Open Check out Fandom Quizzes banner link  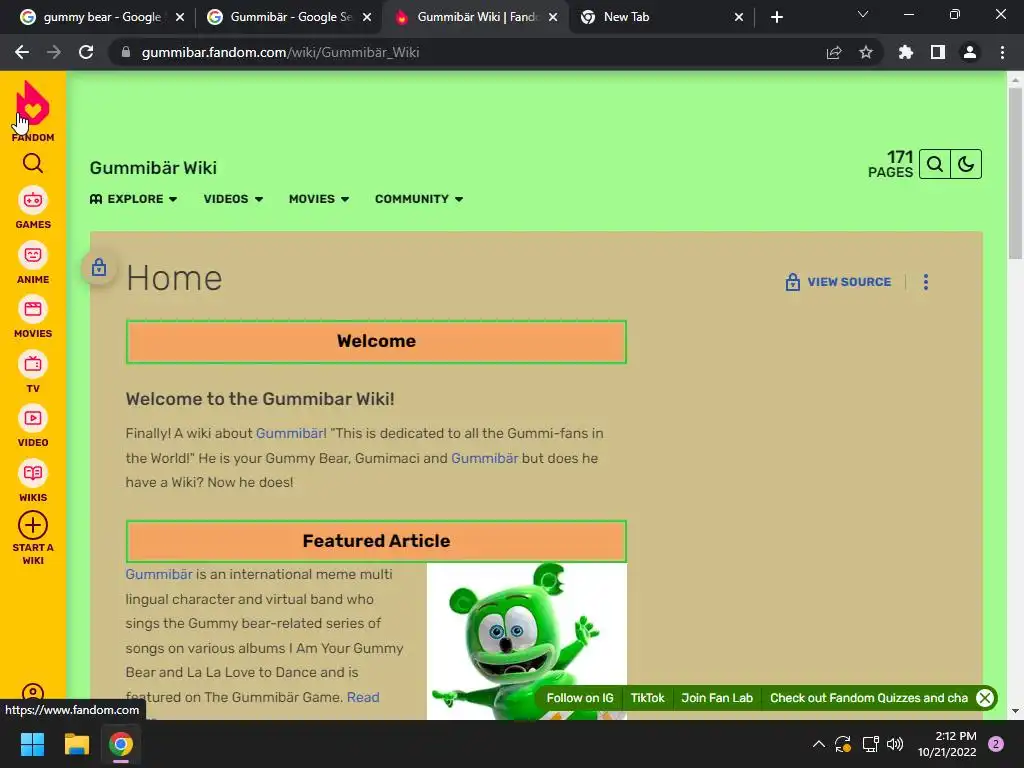[869, 697]
